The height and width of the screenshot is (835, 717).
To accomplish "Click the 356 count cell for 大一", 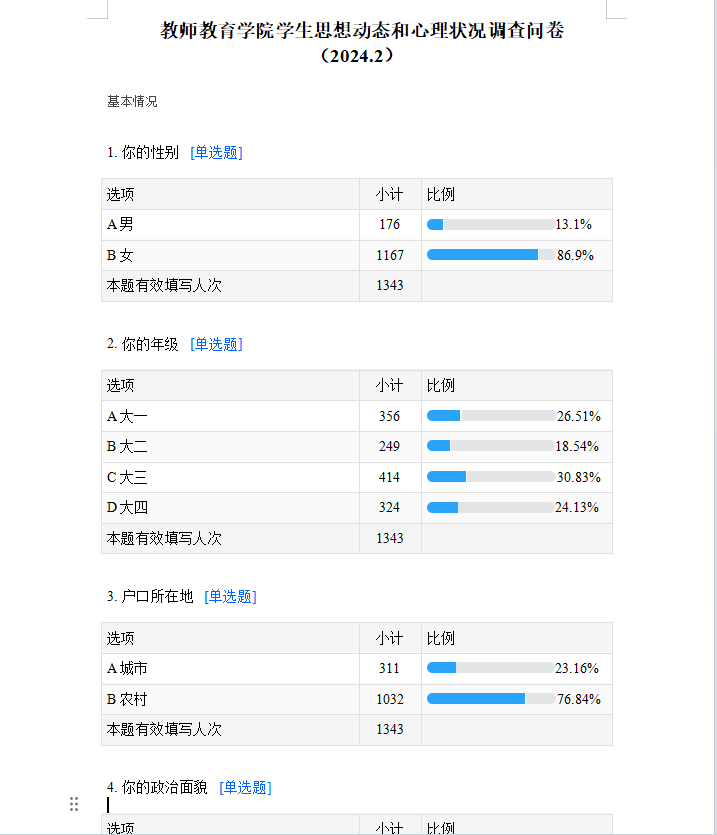I will click(x=390, y=417).
